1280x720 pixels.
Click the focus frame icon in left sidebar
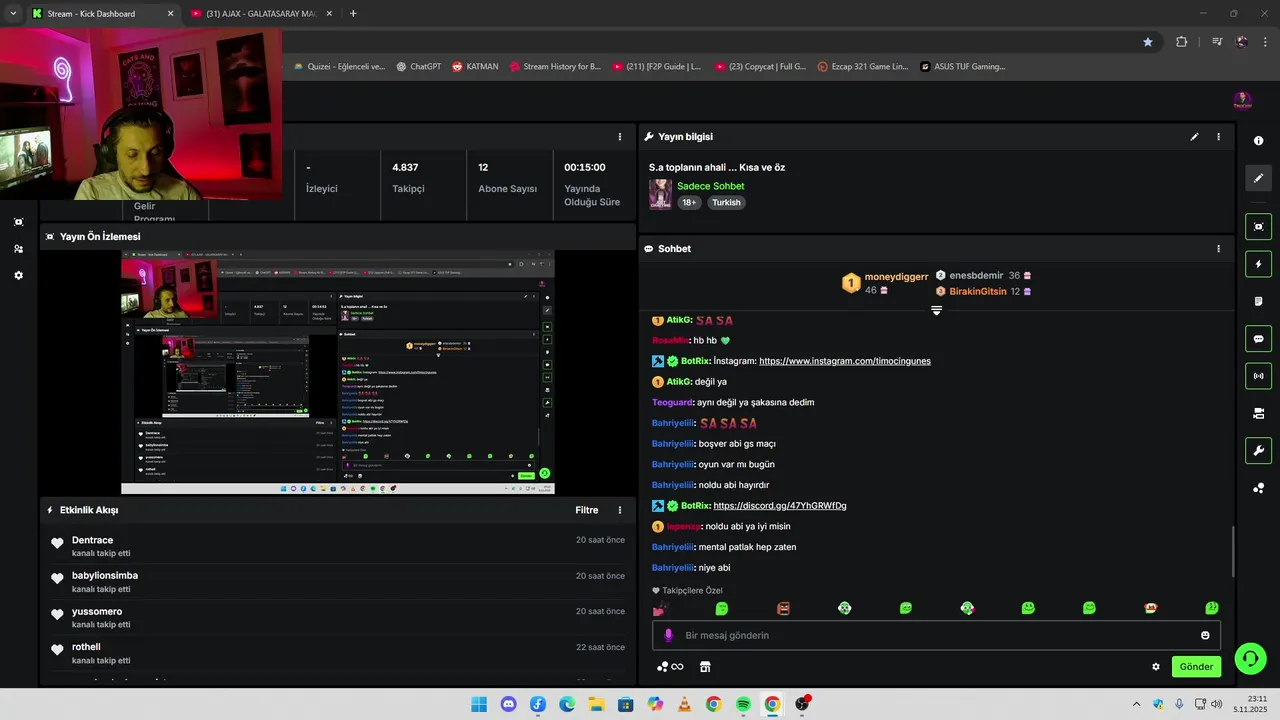(x=18, y=222)
